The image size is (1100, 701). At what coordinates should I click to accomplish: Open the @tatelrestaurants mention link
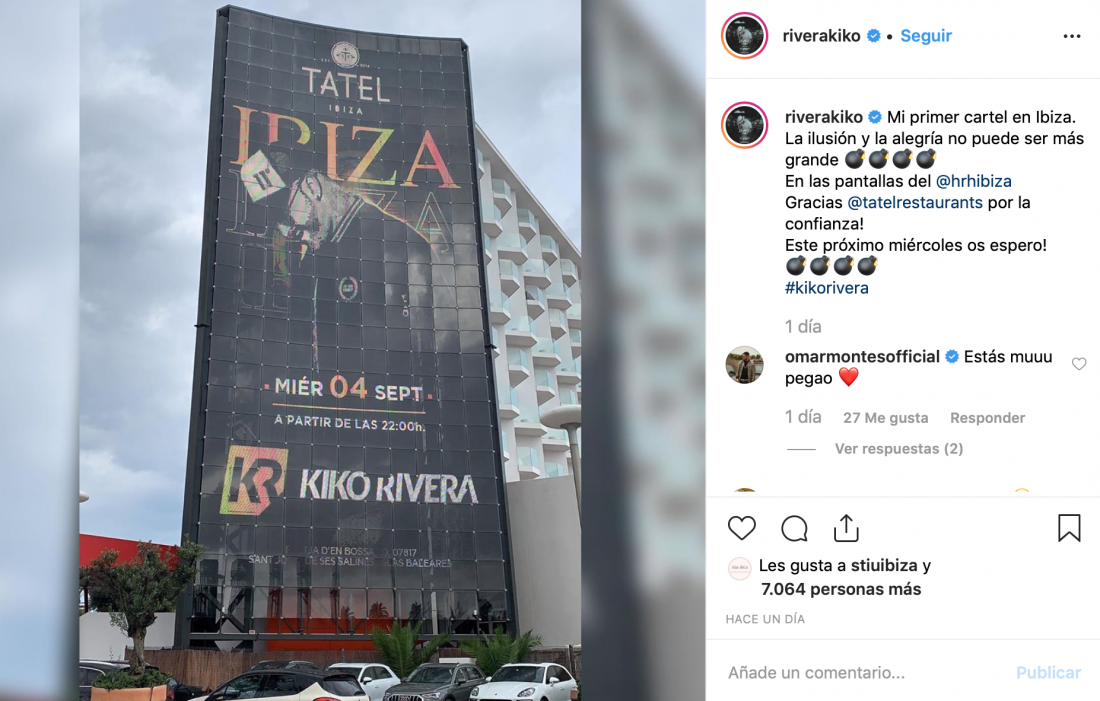pyautogui.click(x=915, y=202)
